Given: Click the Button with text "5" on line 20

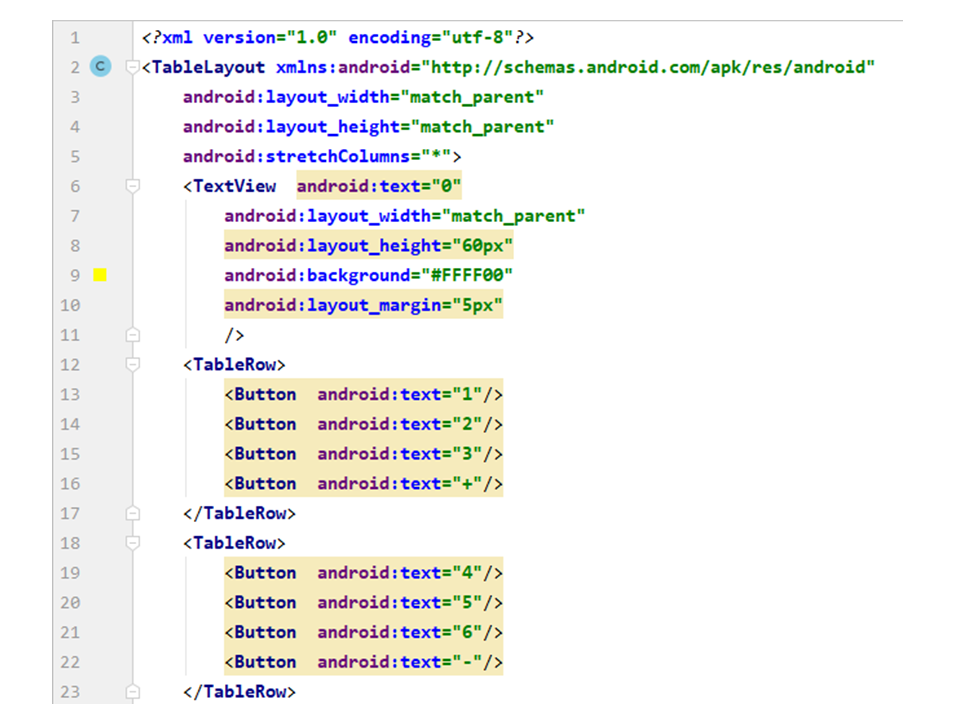Looking at the screenshot, I should [x=363, y=603].
